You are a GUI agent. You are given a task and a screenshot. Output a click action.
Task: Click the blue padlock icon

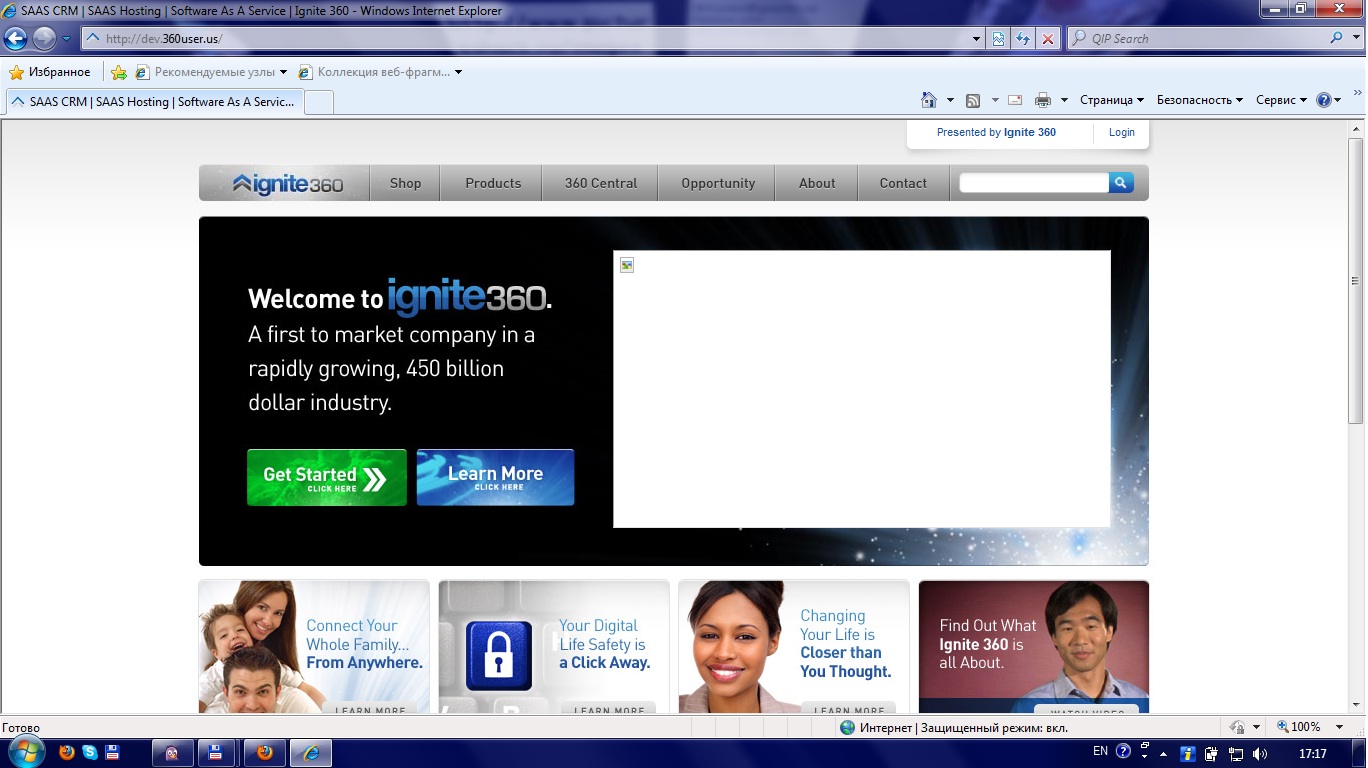(x=499, y=656)
